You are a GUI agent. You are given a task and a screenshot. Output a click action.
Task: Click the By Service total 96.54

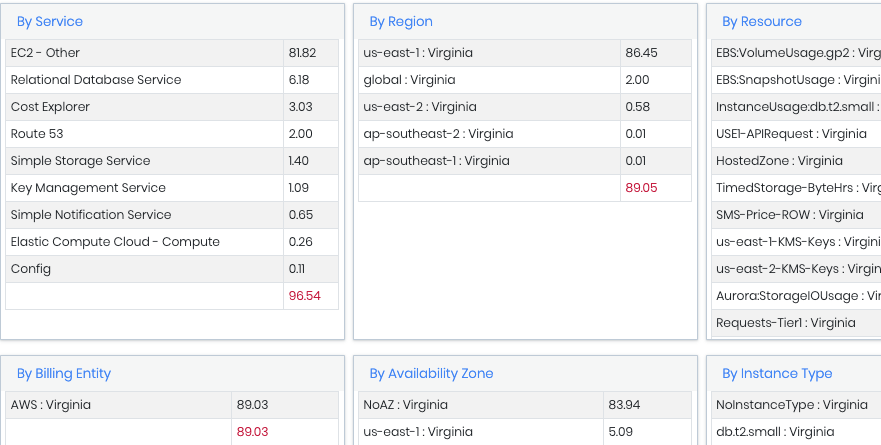click(304, 296)
